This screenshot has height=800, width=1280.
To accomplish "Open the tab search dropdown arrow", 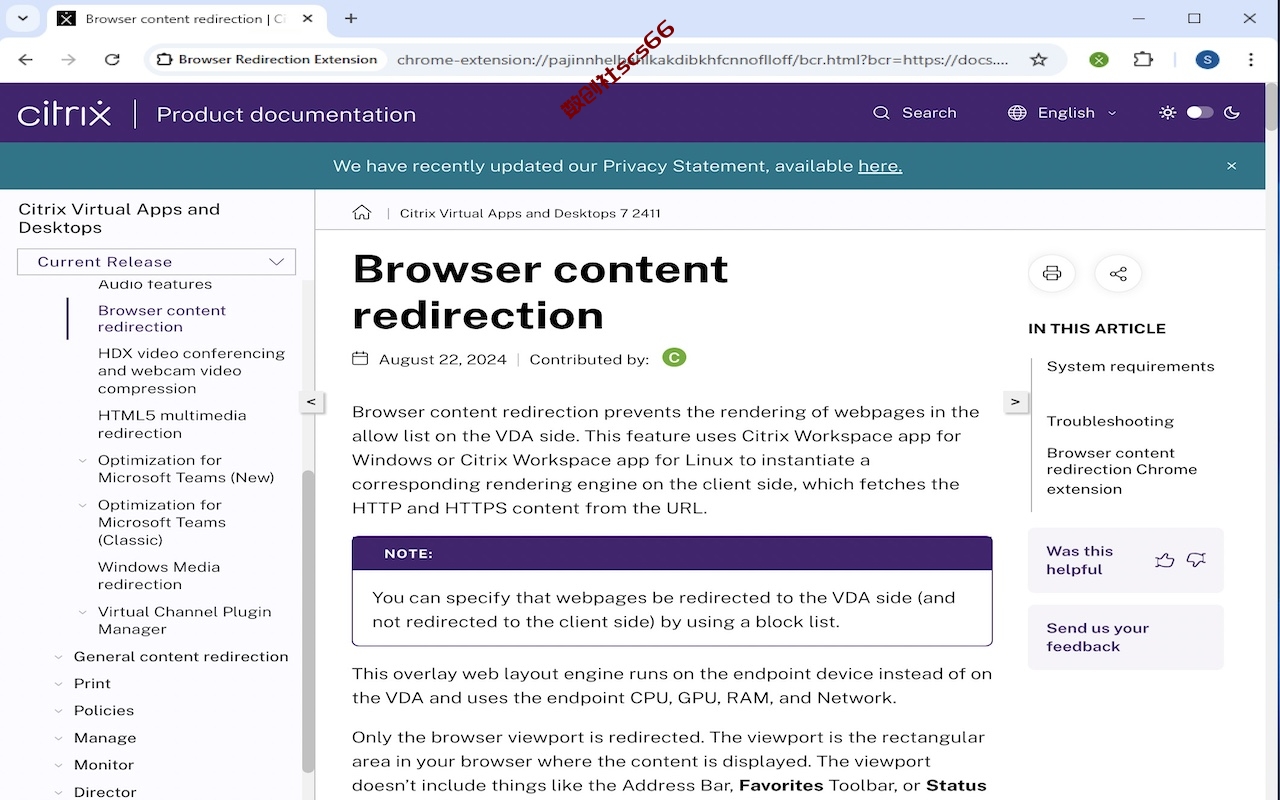I will 22,18.
